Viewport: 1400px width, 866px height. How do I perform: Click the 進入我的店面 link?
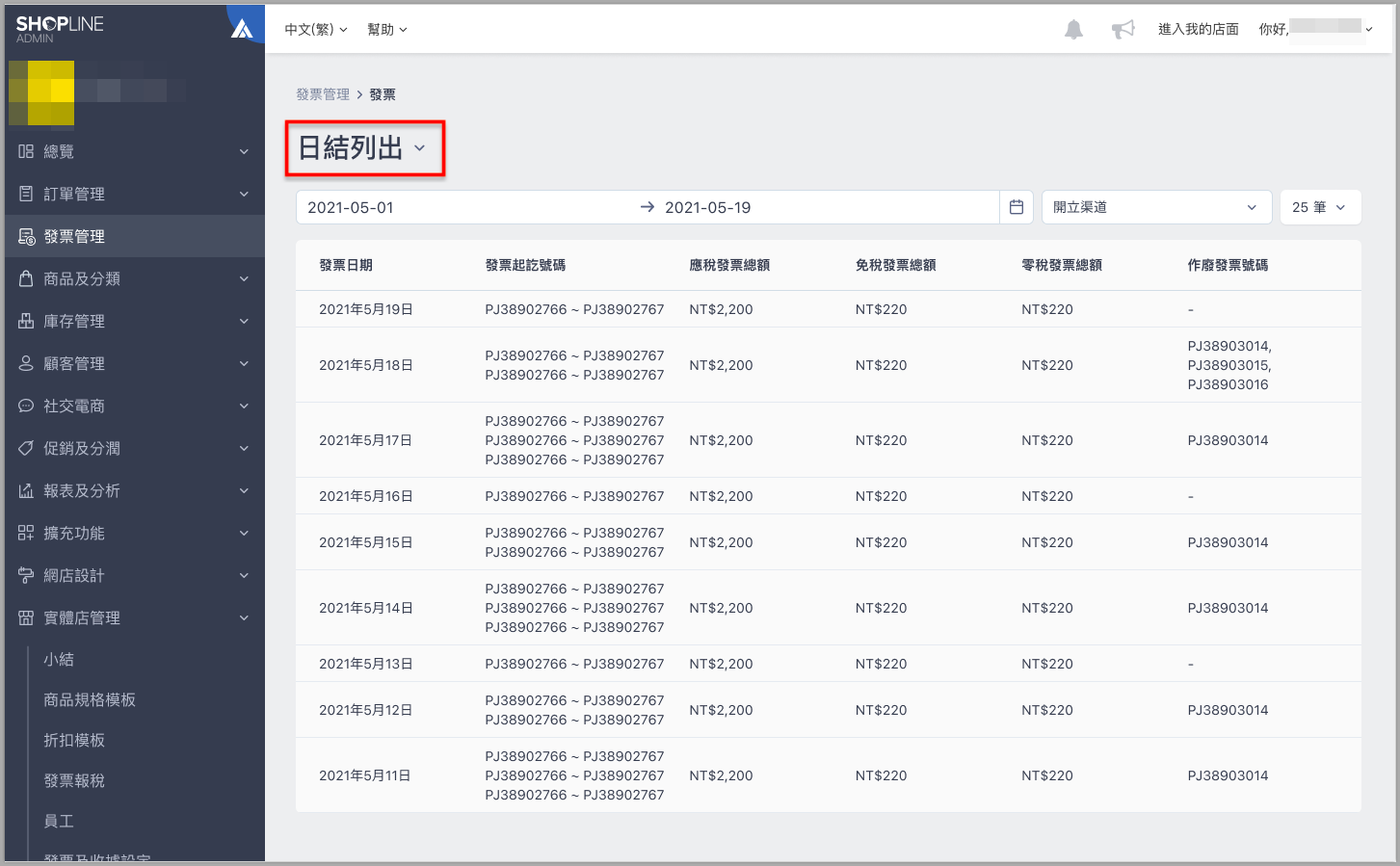1198,30
